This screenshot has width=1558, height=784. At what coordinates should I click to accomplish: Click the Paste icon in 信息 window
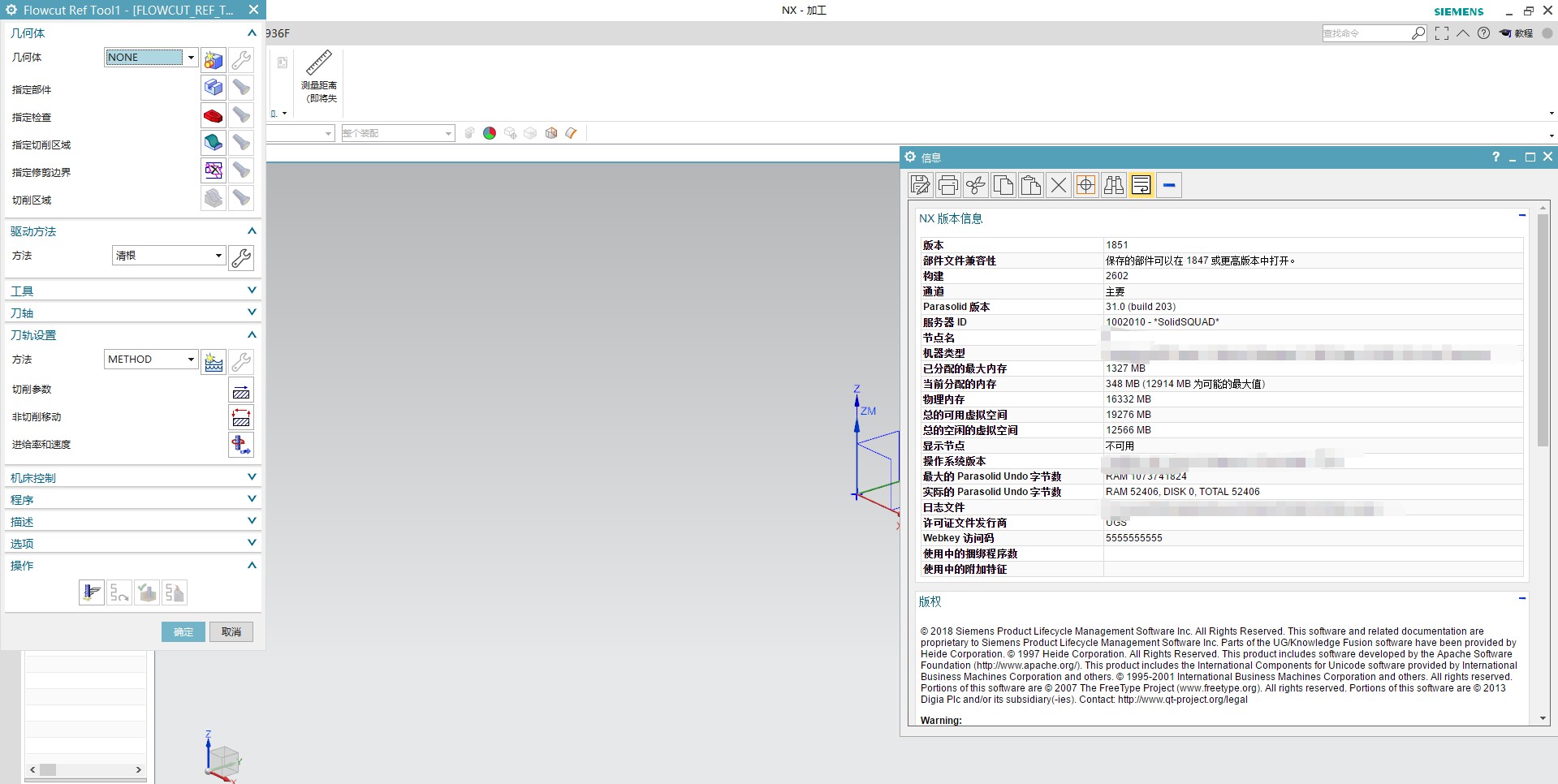point(1031,185)
